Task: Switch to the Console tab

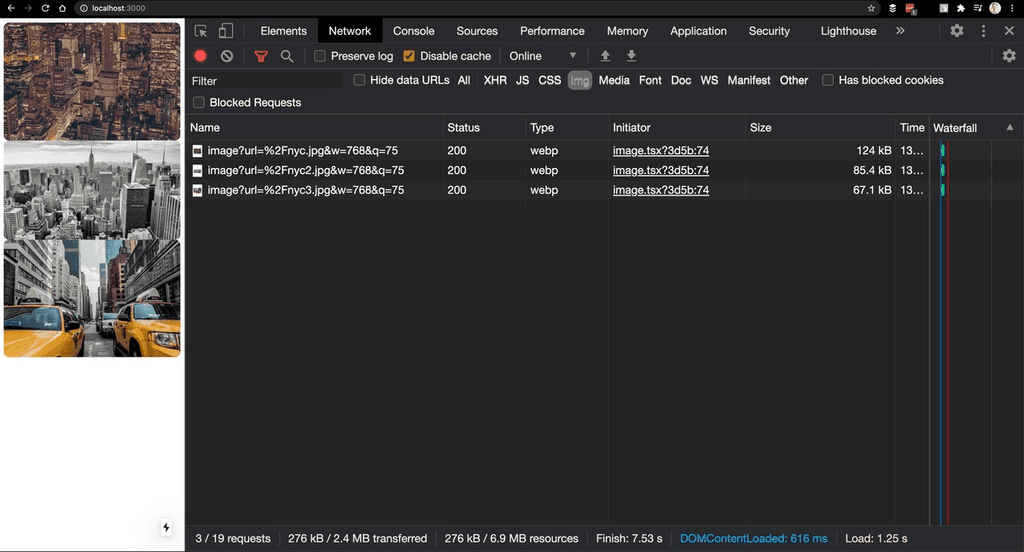Action: pos(414,31)
